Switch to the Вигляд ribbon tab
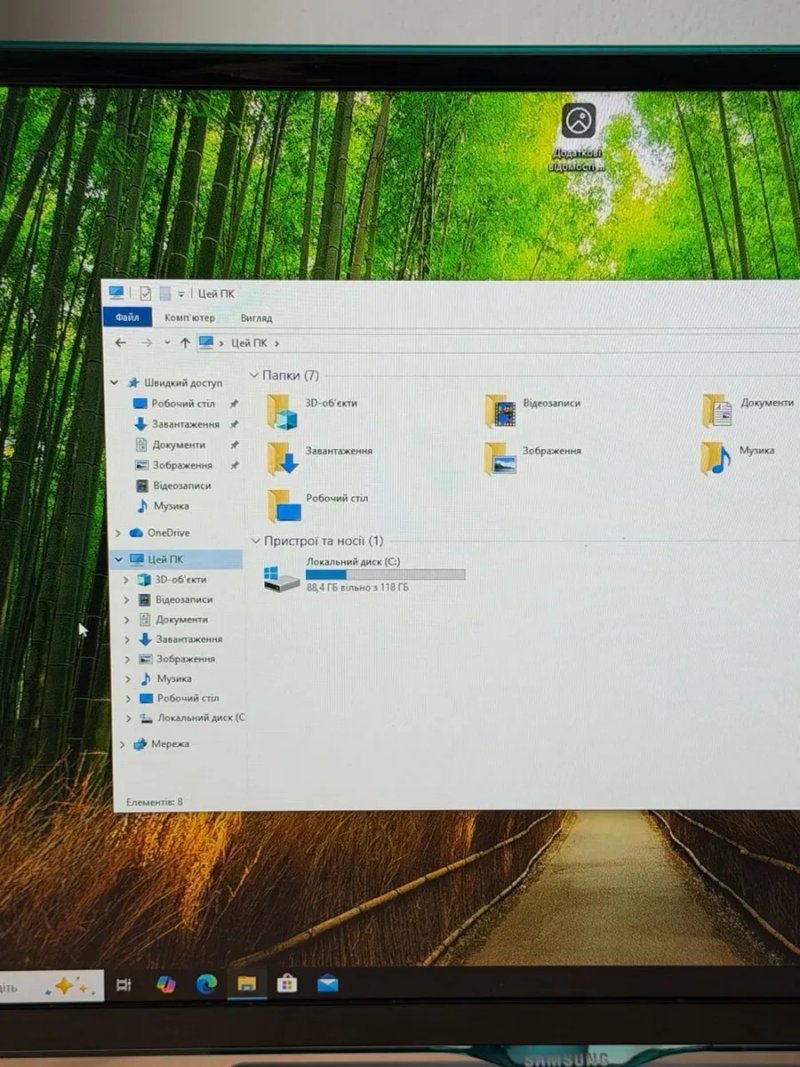Viewport: 800px width, 1067px height. tap(256, 318)
